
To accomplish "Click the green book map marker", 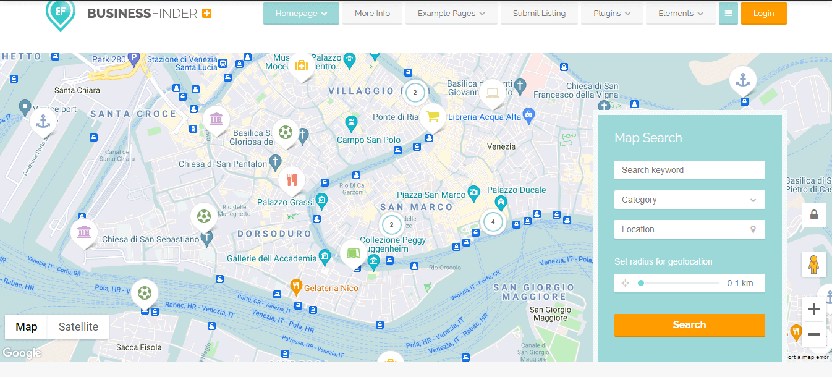I will click(x=353, y=253).
